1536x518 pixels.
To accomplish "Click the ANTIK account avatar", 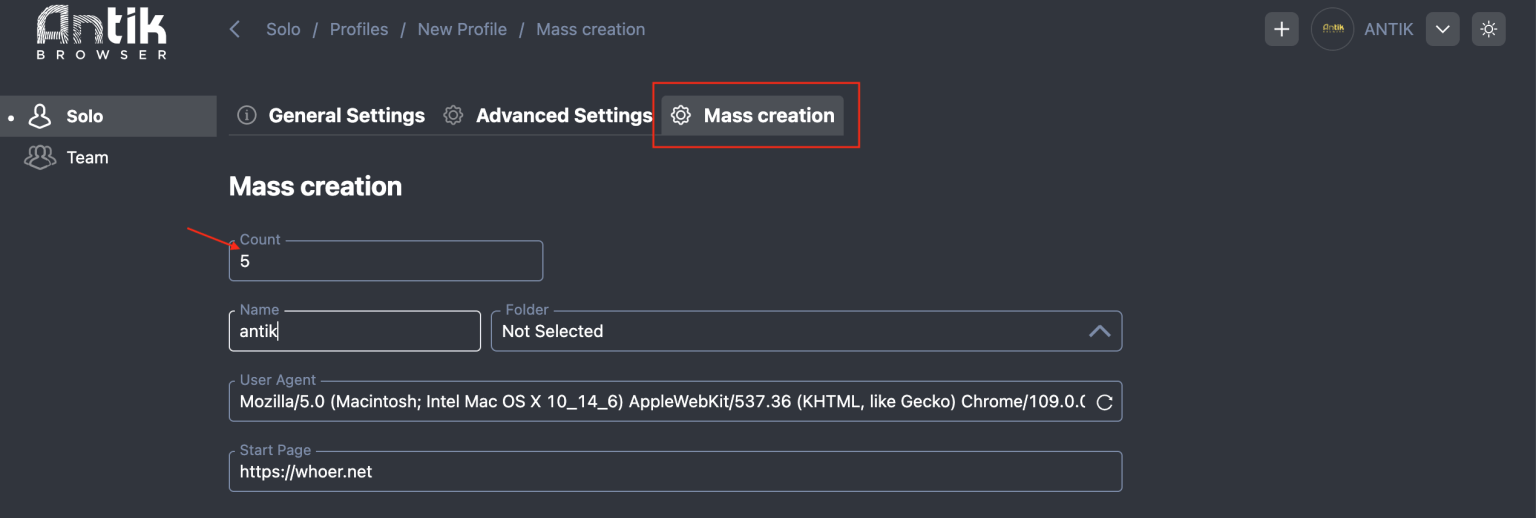I will (1332, 29).
